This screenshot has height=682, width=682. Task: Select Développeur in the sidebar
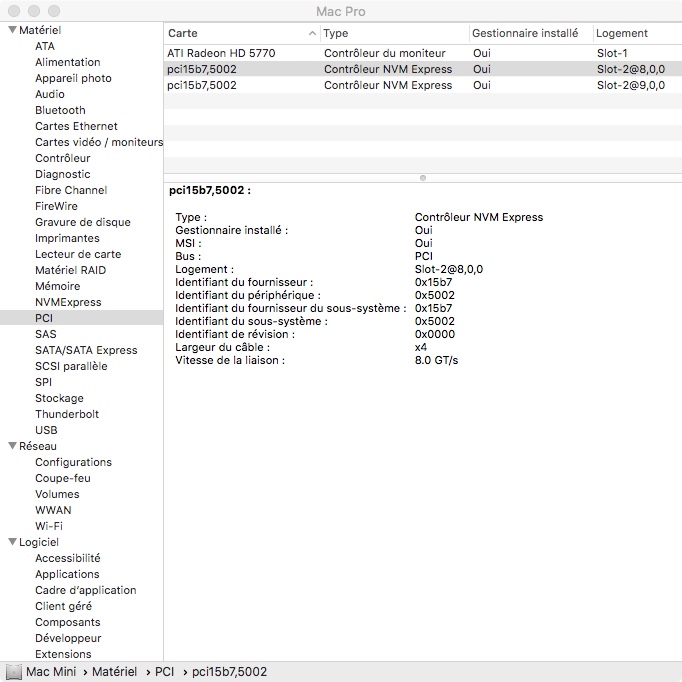68,638
